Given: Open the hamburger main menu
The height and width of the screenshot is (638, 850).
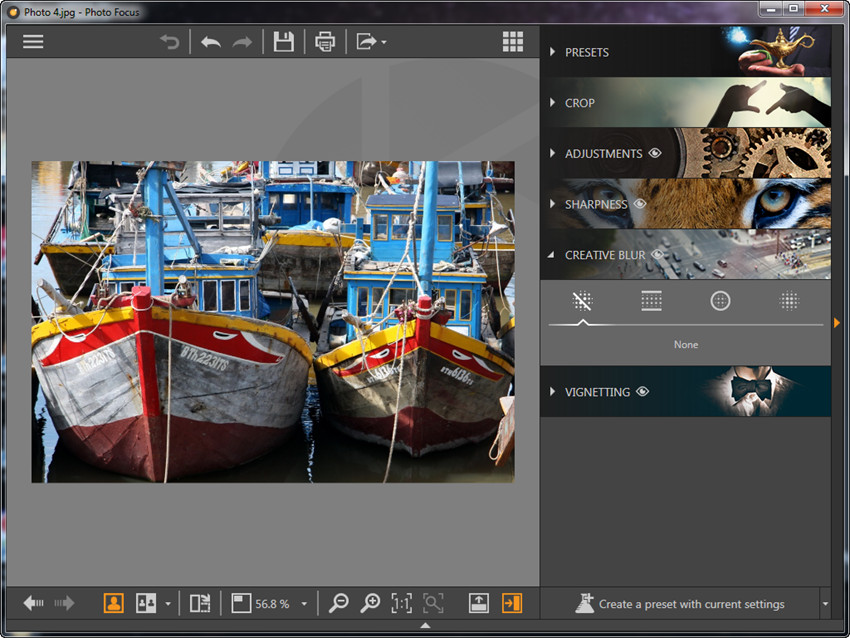Looking at the screenshot, I should [33, 42].
